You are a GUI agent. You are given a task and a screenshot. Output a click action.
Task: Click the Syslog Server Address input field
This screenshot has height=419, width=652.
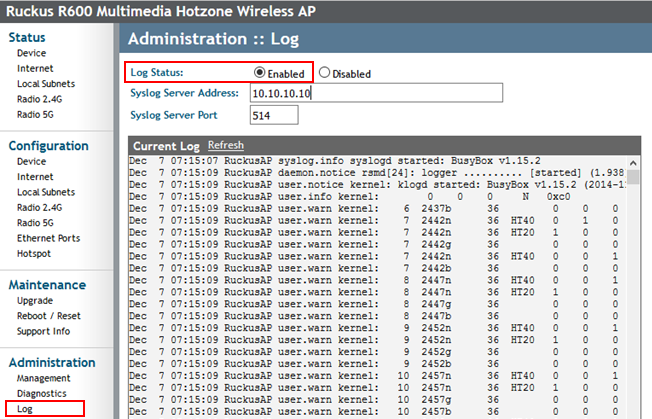click(x=376, y=93)
